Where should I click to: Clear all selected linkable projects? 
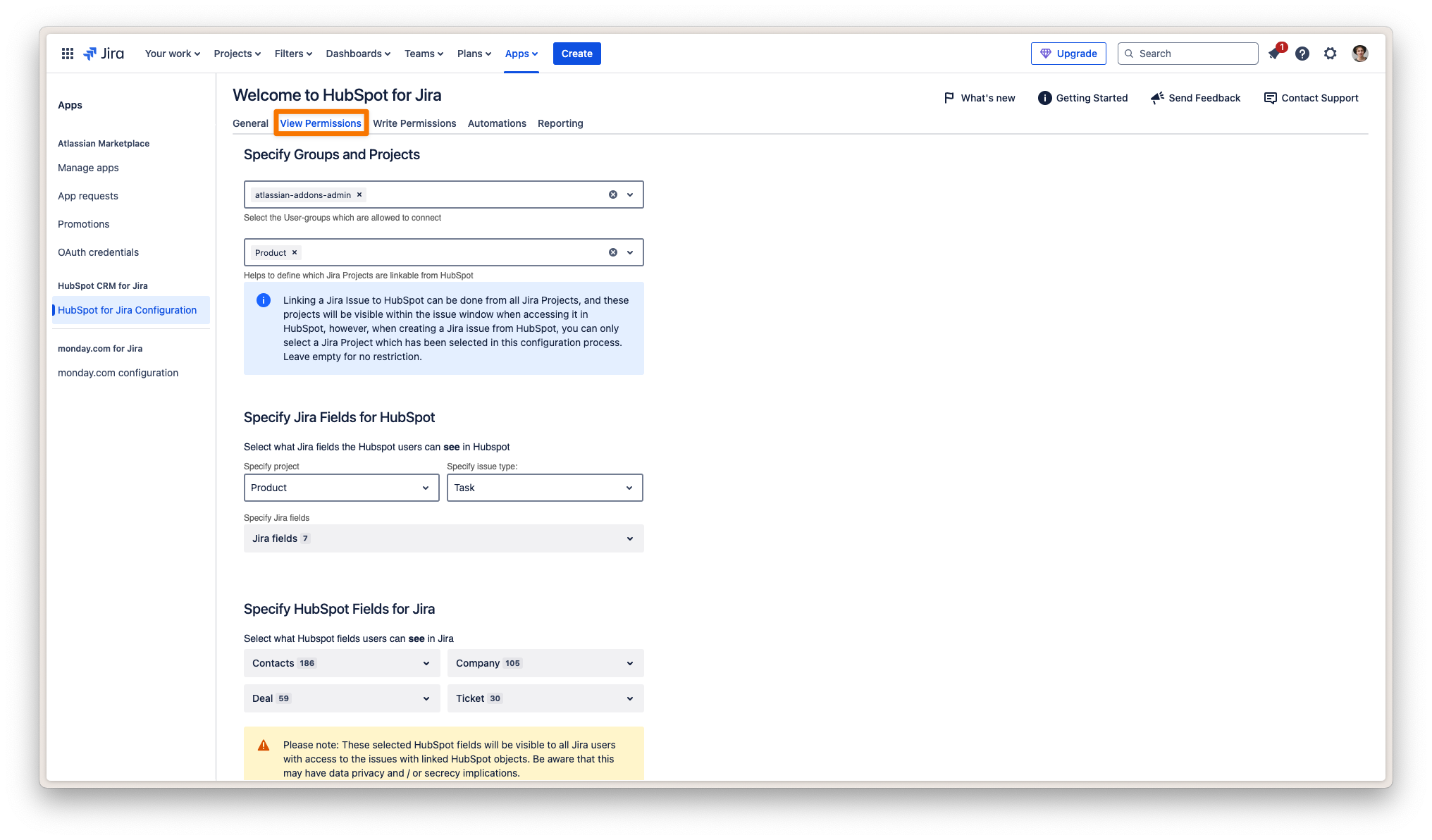click(x=613, y=252)
